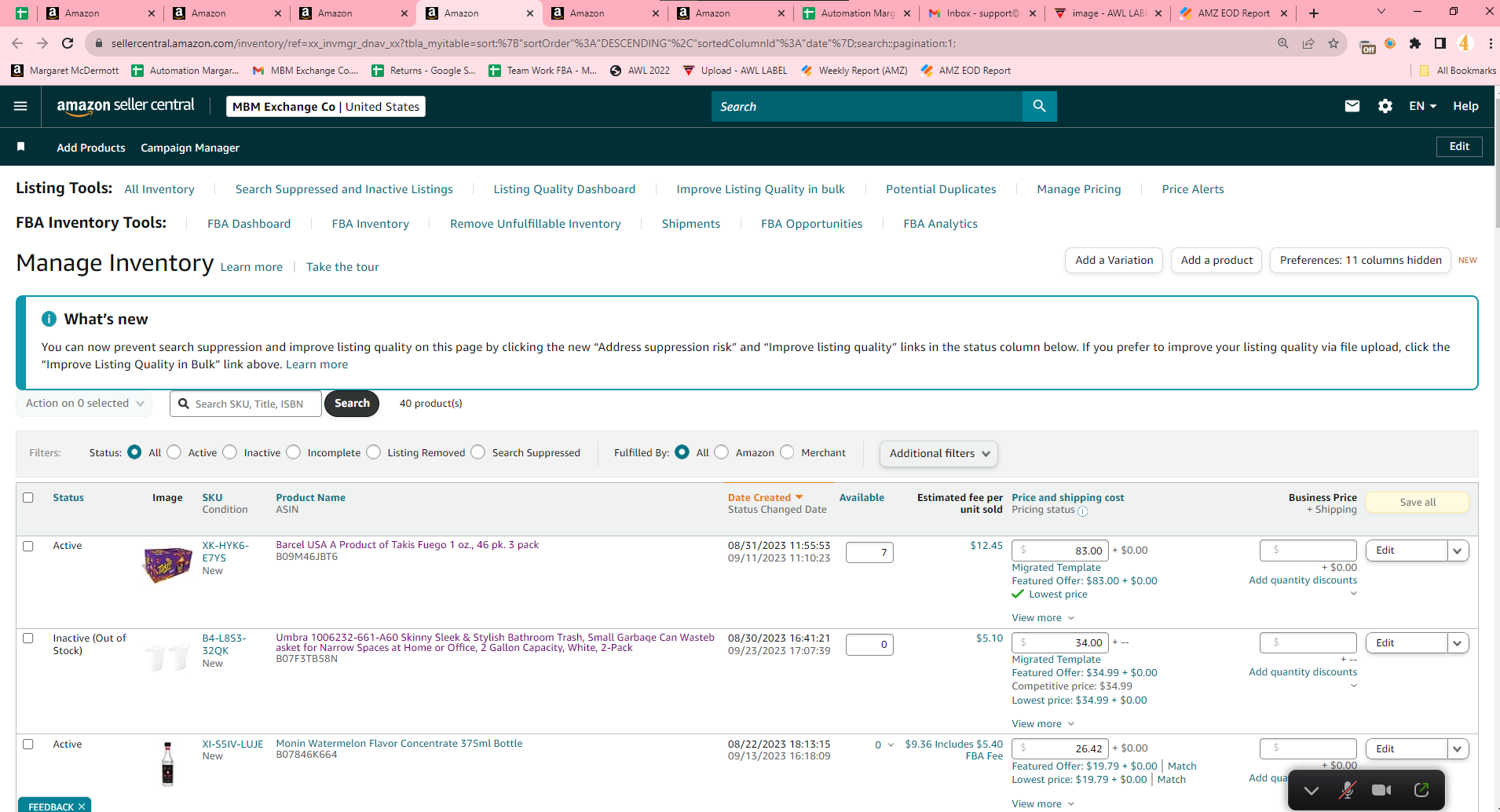Collapse the meeting overlay with chevron

pos(1311,790)
